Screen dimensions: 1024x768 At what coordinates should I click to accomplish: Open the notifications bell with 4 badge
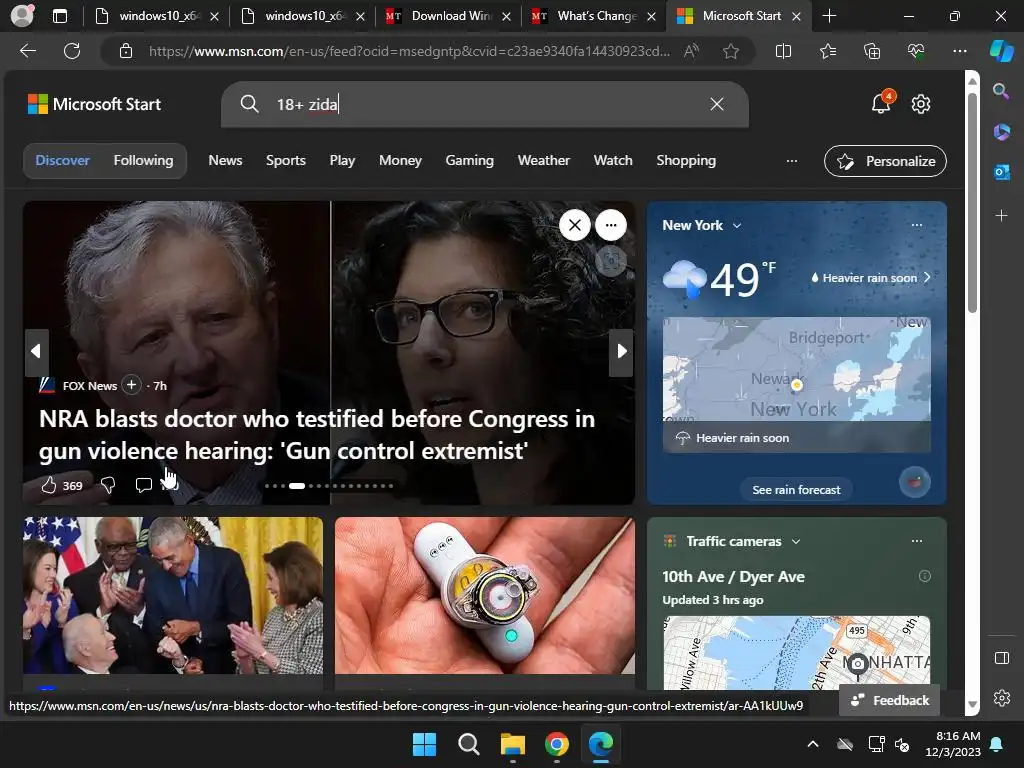[x=882, y=103]
